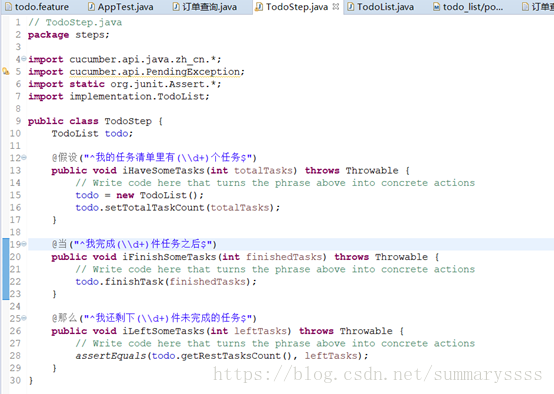Click 'assertEquals' on line 28
The image size is (554, 394).
[111, 356]
